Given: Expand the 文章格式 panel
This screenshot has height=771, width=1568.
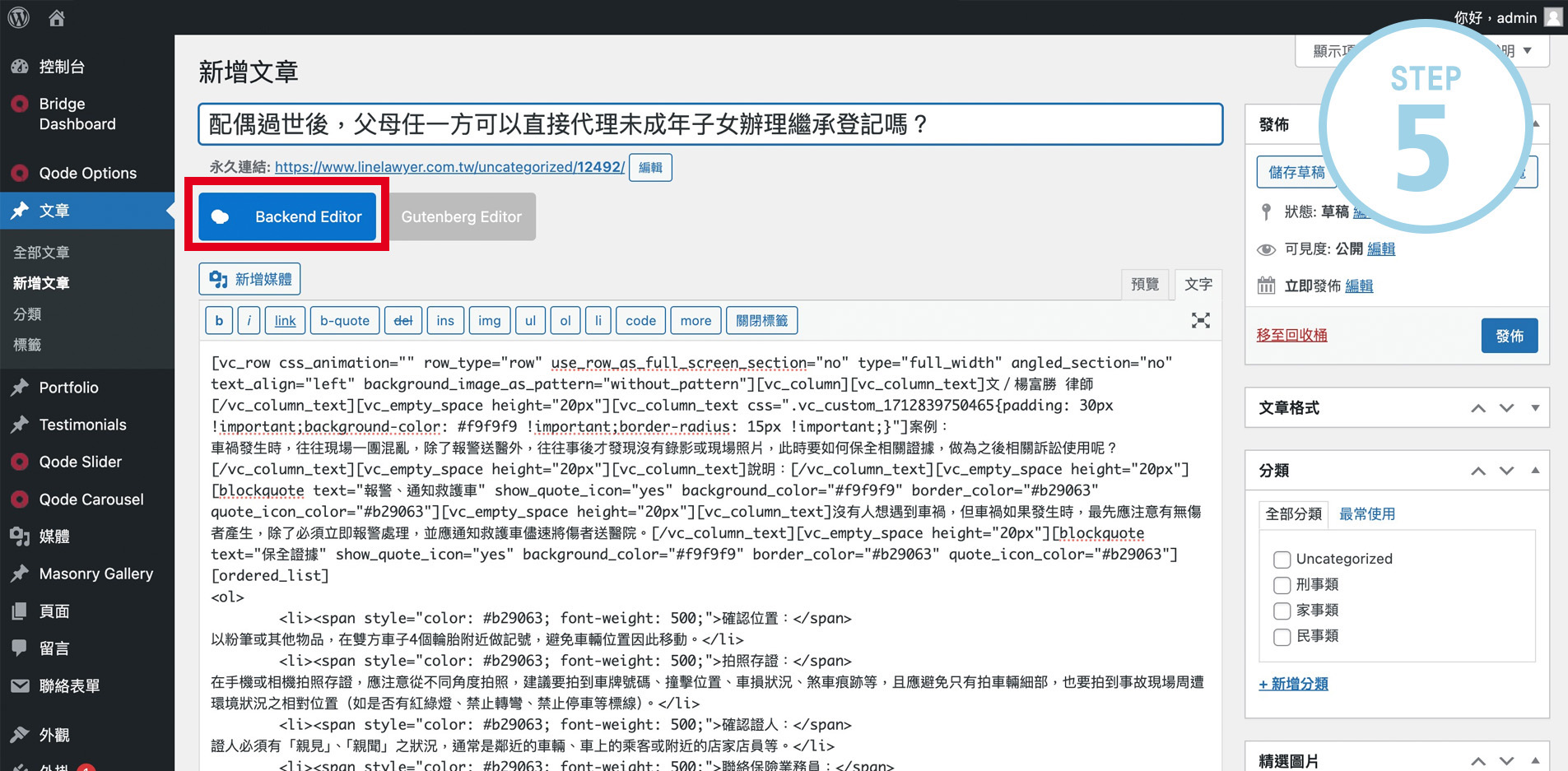Looking at the screenshot, I should pos(1535,408).
